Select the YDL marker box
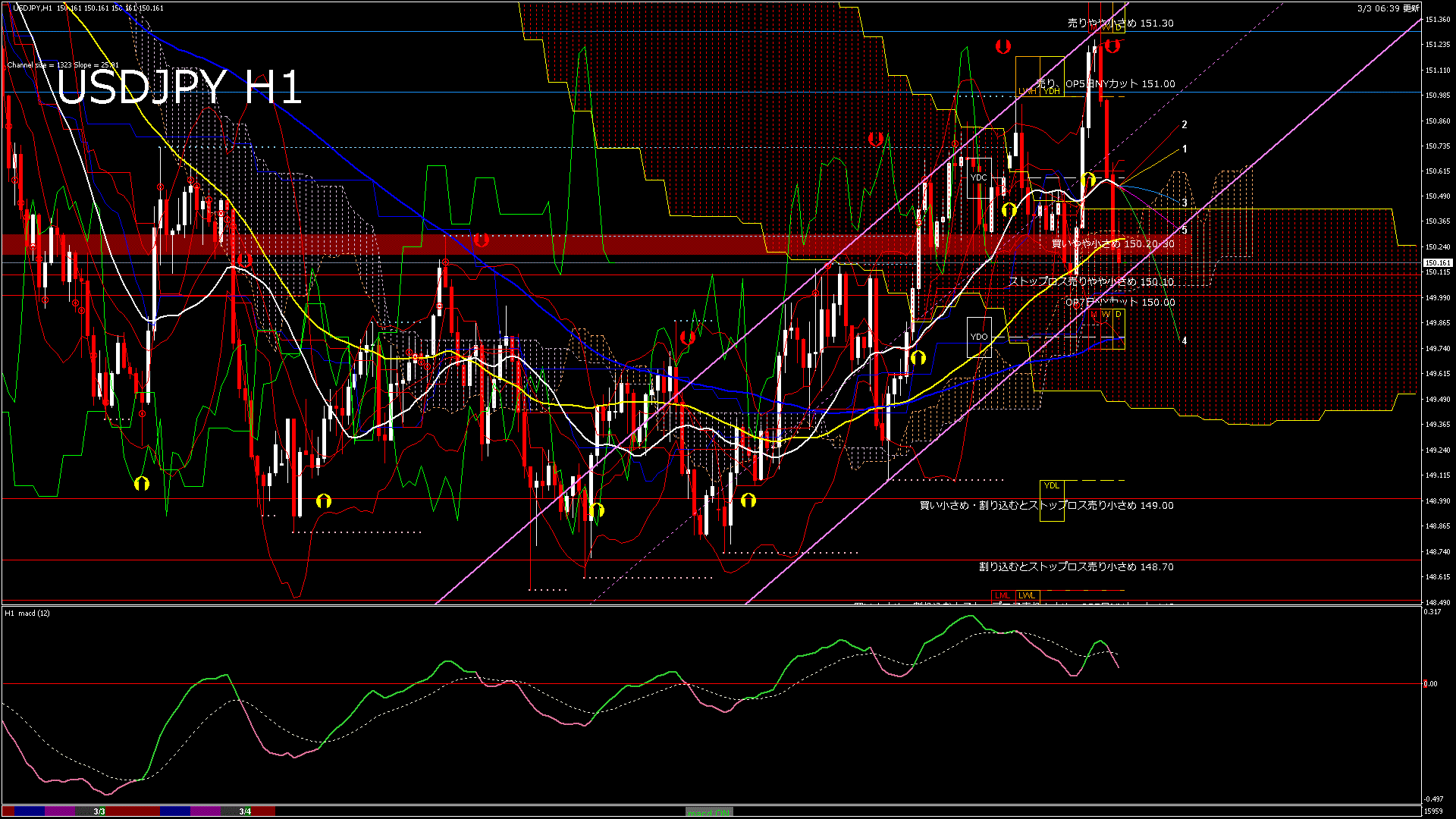 [1052, 500]
